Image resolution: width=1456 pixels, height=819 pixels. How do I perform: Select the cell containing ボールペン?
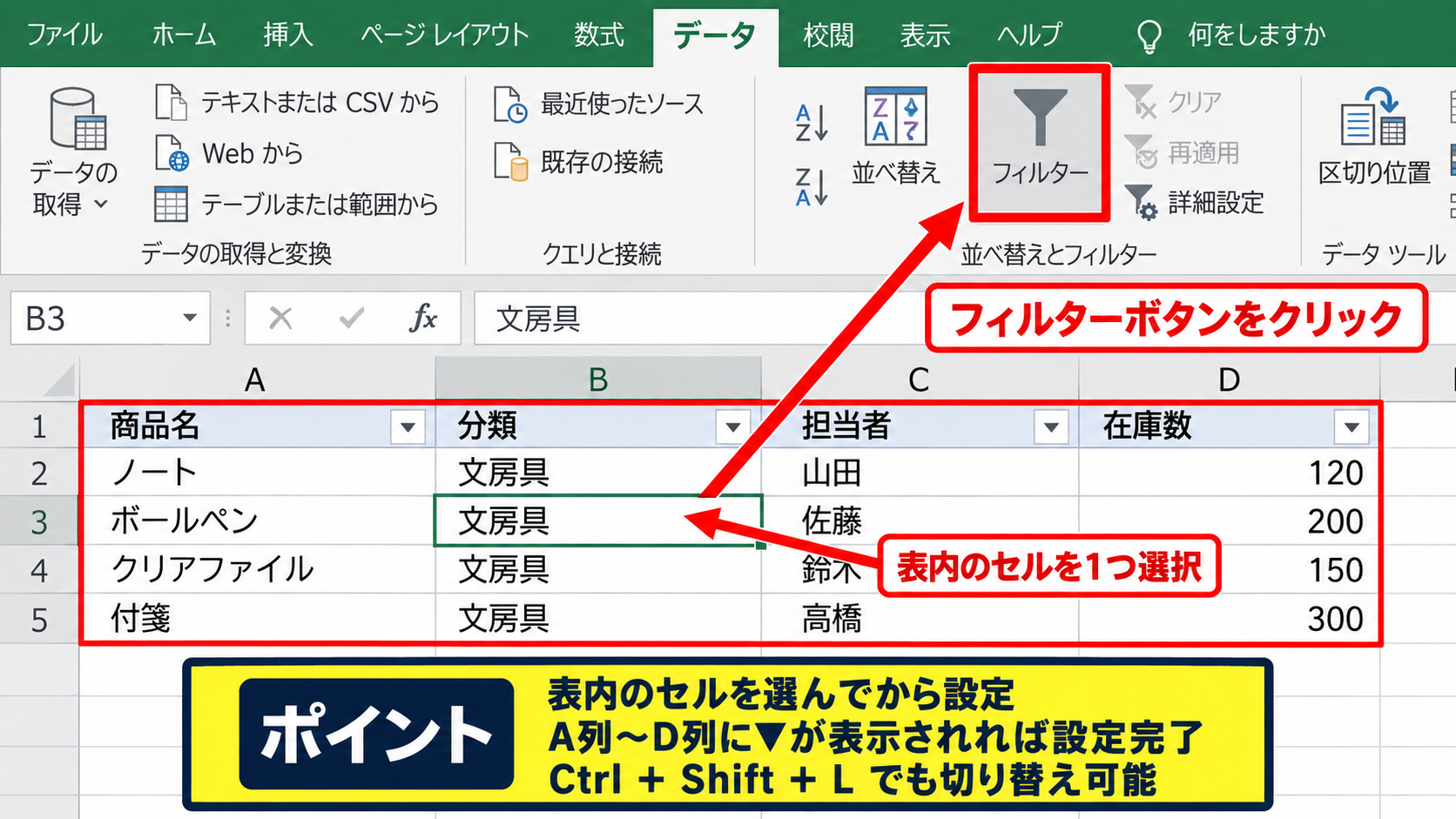(257, 521)
